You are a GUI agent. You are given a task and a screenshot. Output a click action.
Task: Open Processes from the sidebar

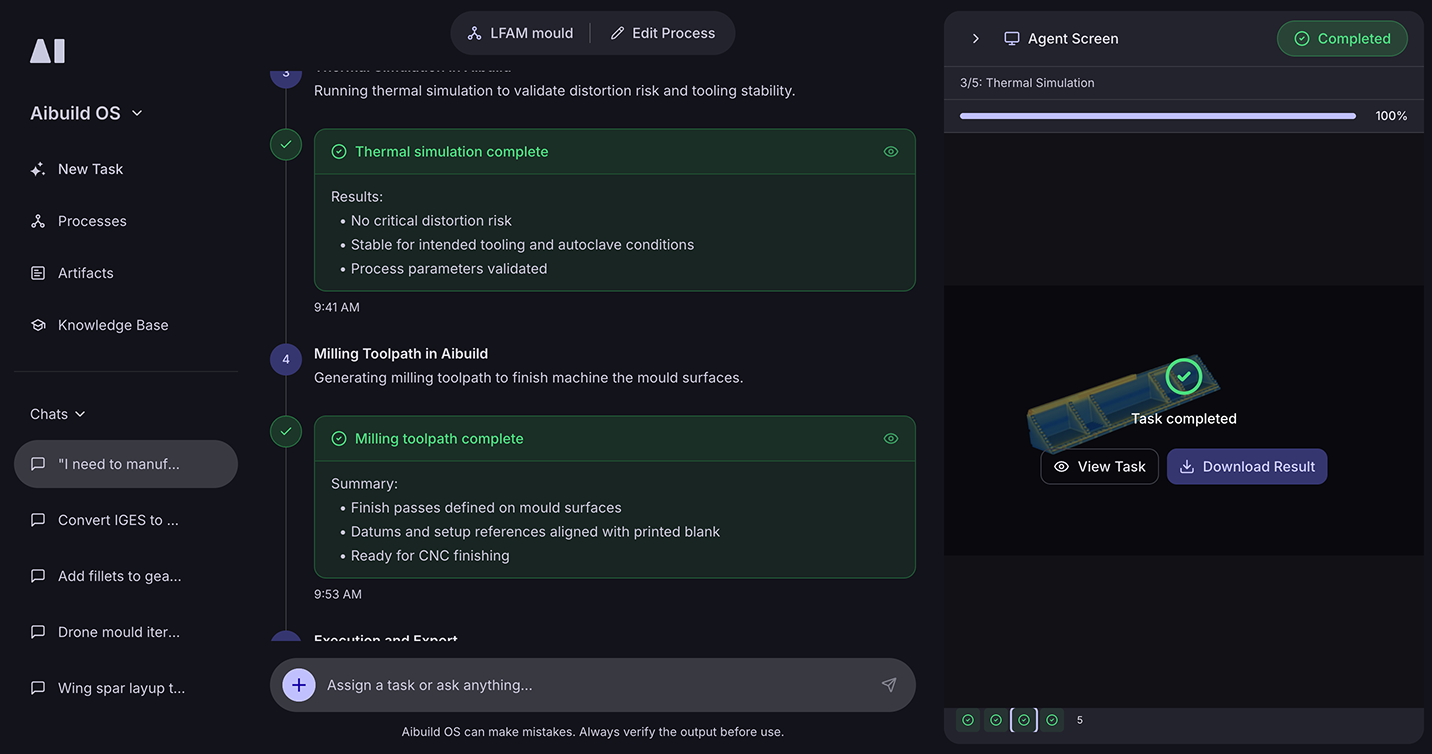point(92,221)
